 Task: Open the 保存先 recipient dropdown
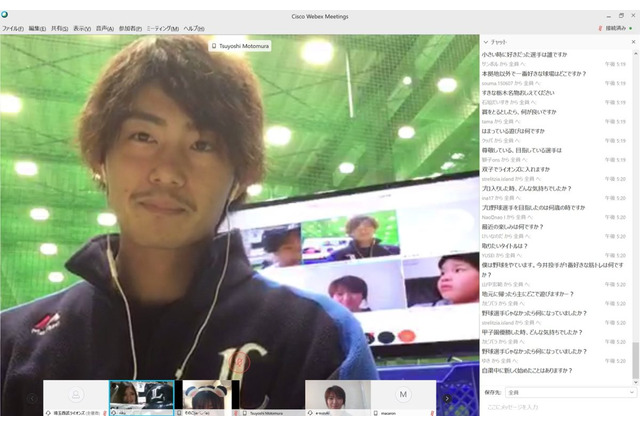click(568, 393)
